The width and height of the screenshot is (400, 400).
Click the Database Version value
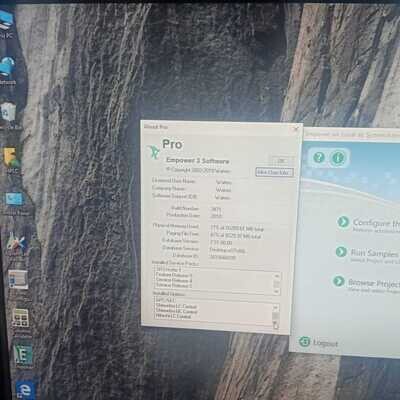tap(221, 242)
